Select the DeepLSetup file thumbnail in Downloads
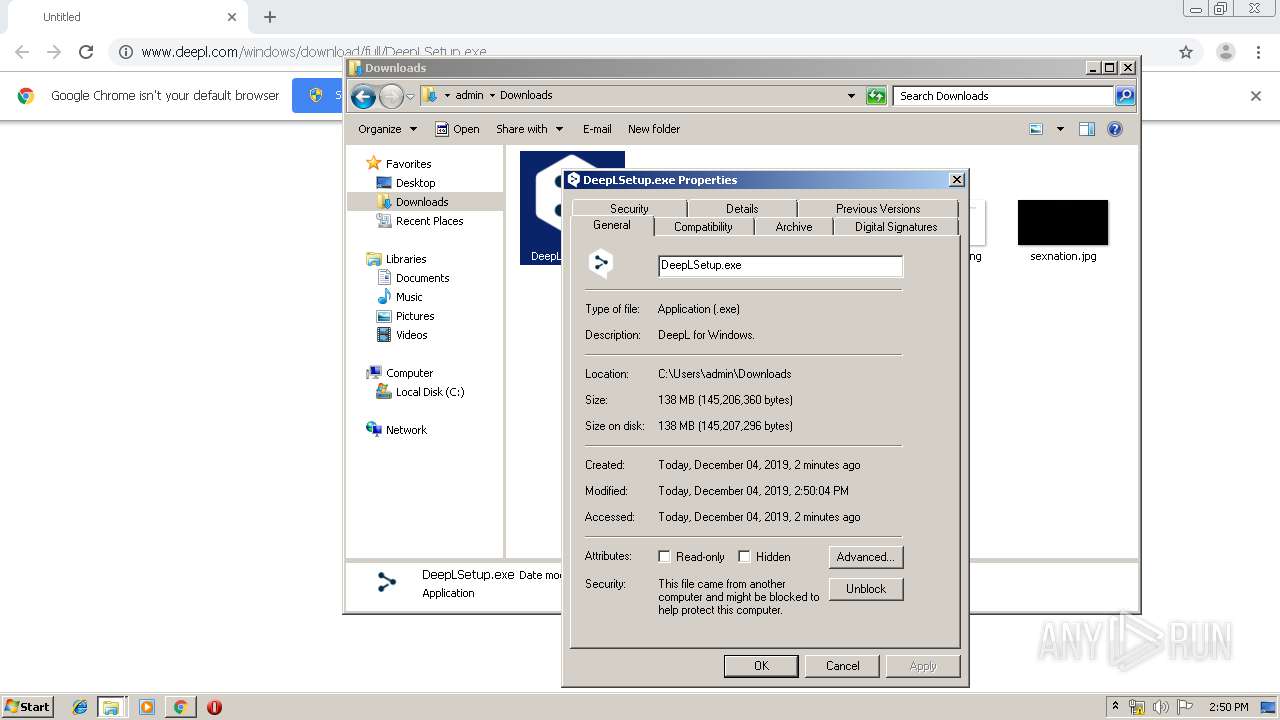 tap(541, 208)
